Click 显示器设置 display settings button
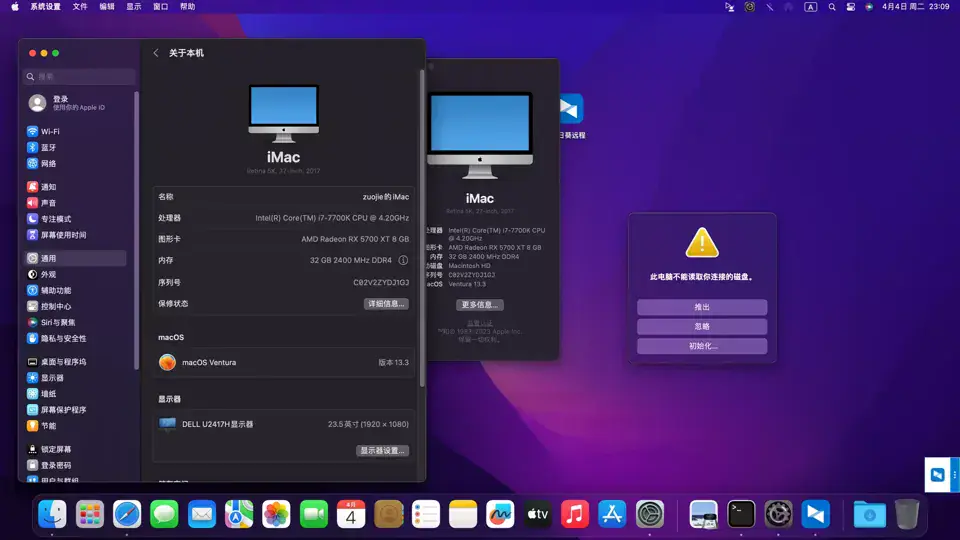The height and width of the screenshot is (540, 960). (x=383, y=451)
